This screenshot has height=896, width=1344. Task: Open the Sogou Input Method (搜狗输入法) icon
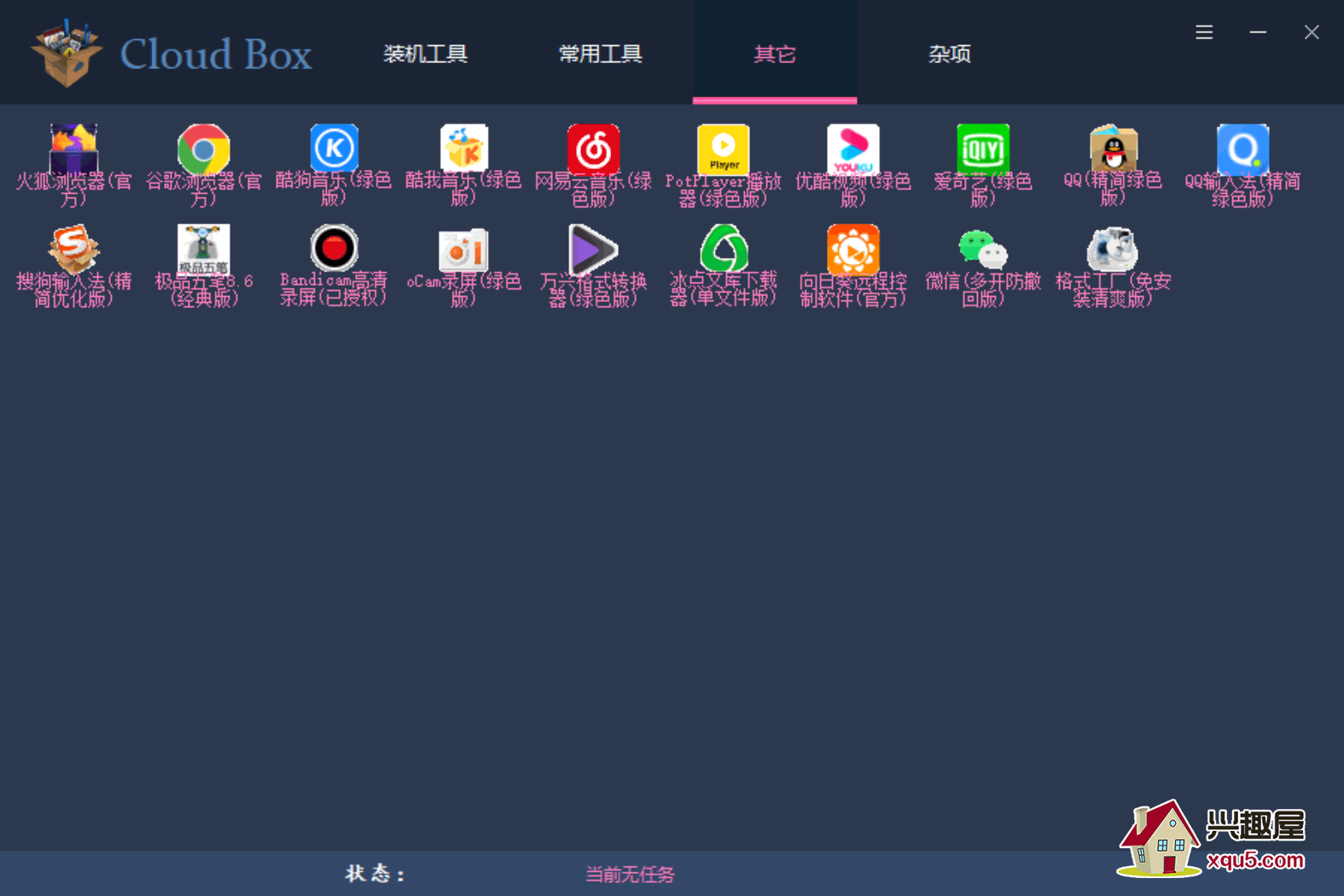pyautogui.click(x=73, y=249)
